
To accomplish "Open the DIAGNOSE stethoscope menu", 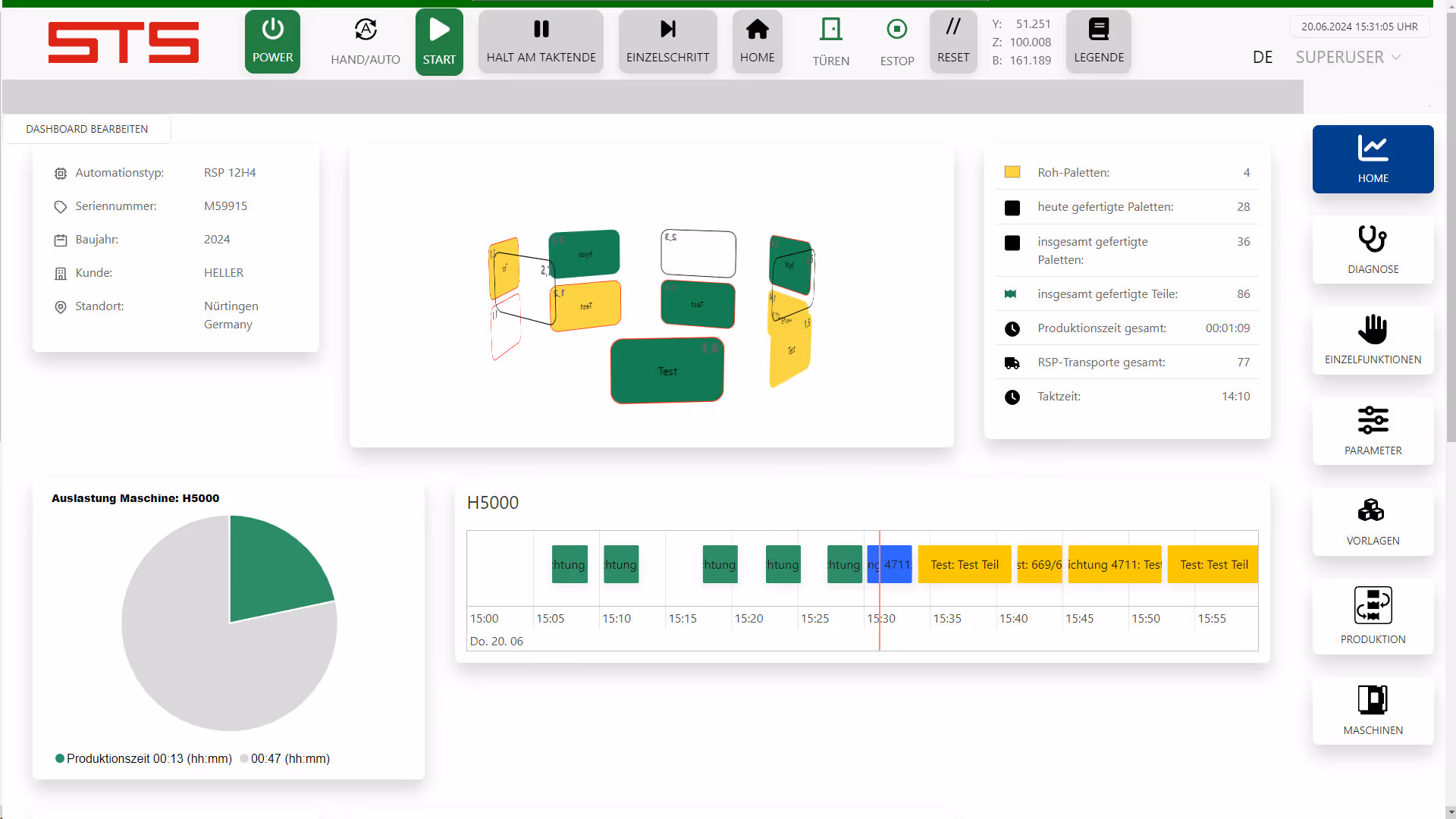I will click(1373, 249).
